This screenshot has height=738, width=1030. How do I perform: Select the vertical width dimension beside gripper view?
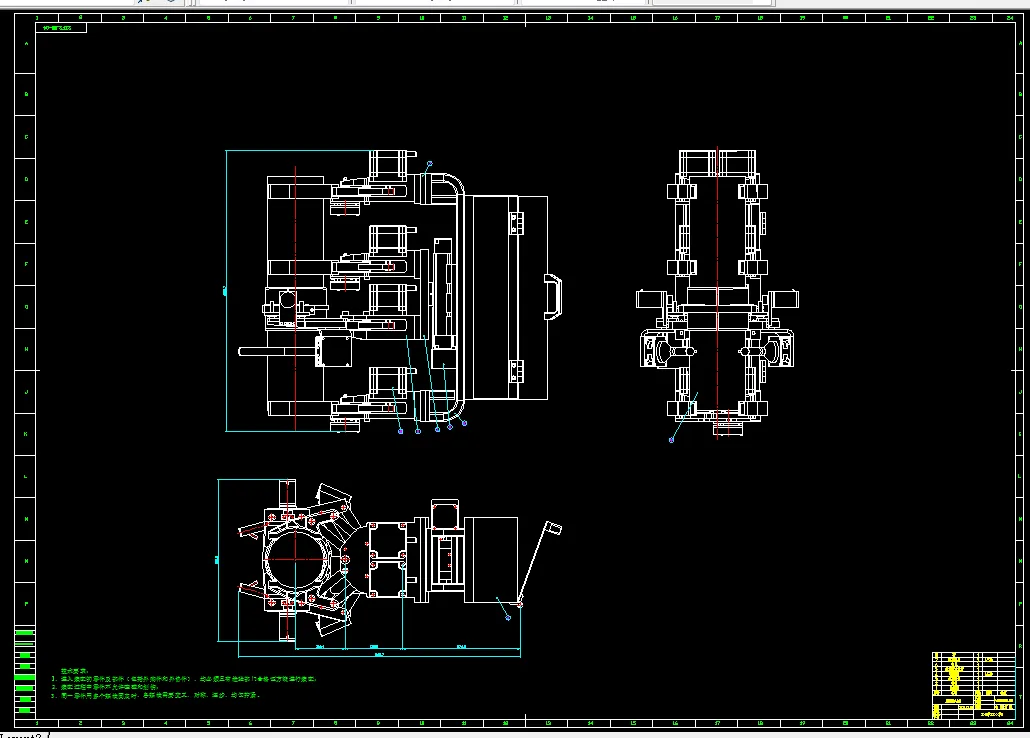(217, 560)
